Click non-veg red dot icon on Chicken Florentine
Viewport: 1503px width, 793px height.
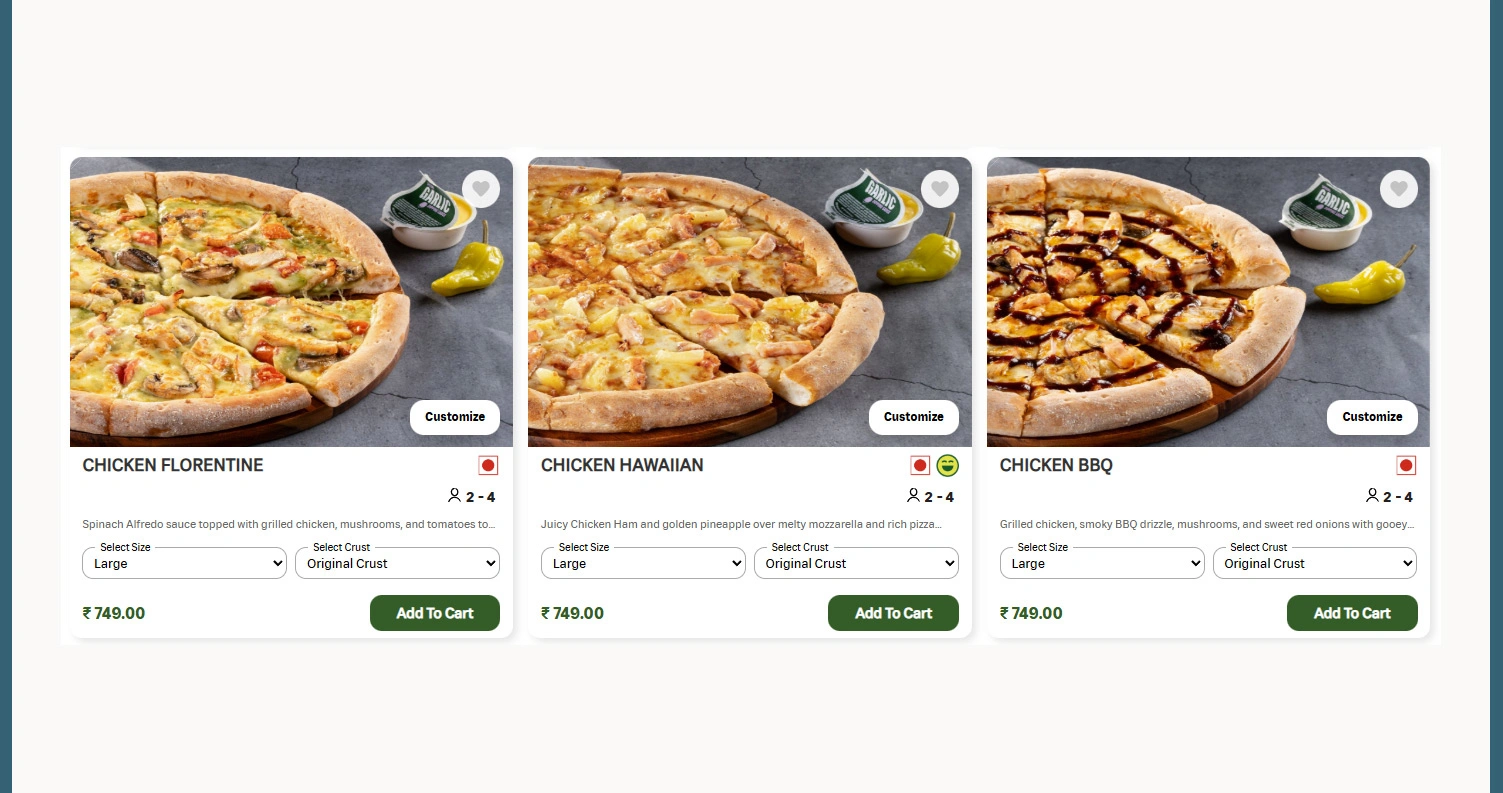pyautogui.click(x=488, y=465)
